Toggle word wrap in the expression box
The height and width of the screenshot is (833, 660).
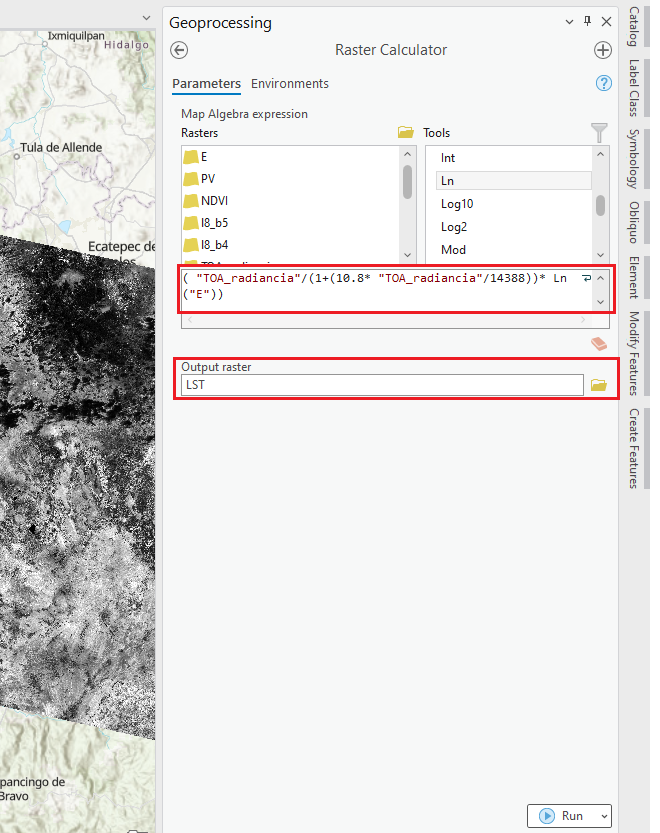(586, 279)
